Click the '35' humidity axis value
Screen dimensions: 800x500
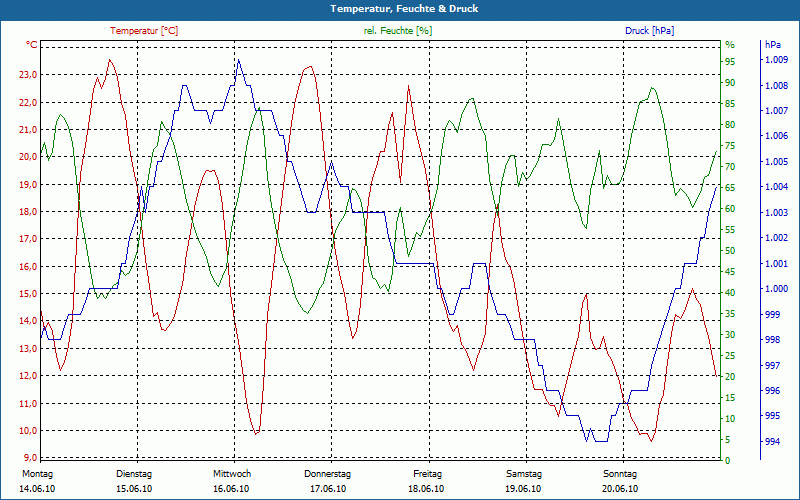tap(730, 314)
